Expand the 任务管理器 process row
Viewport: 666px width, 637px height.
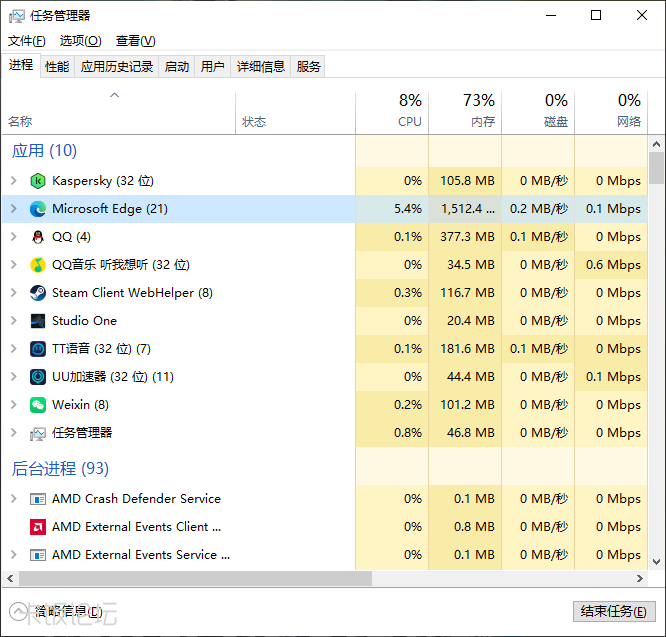pos(14,433)
